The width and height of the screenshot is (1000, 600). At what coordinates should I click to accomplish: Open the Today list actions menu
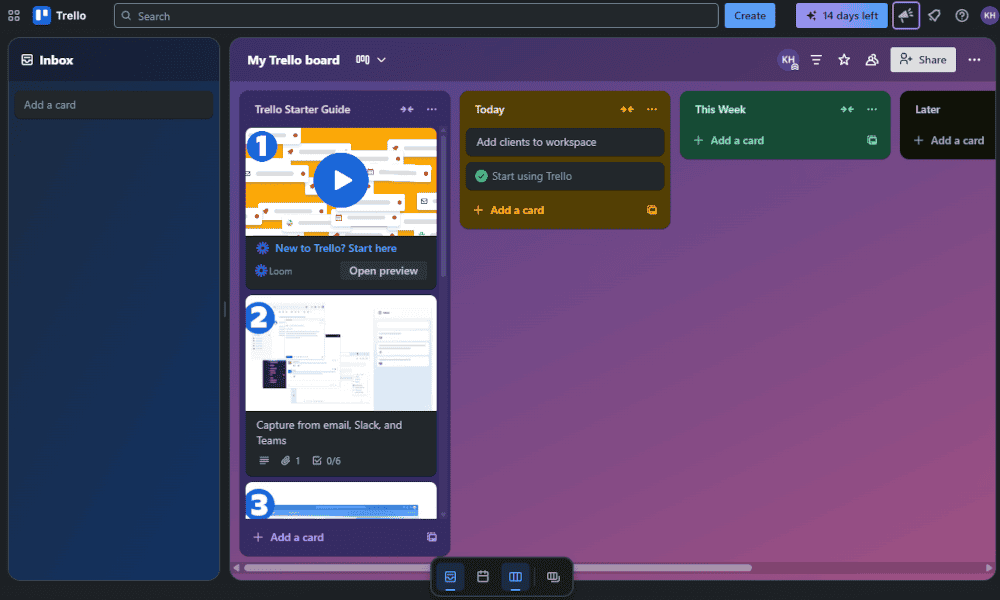coord(652,110)
